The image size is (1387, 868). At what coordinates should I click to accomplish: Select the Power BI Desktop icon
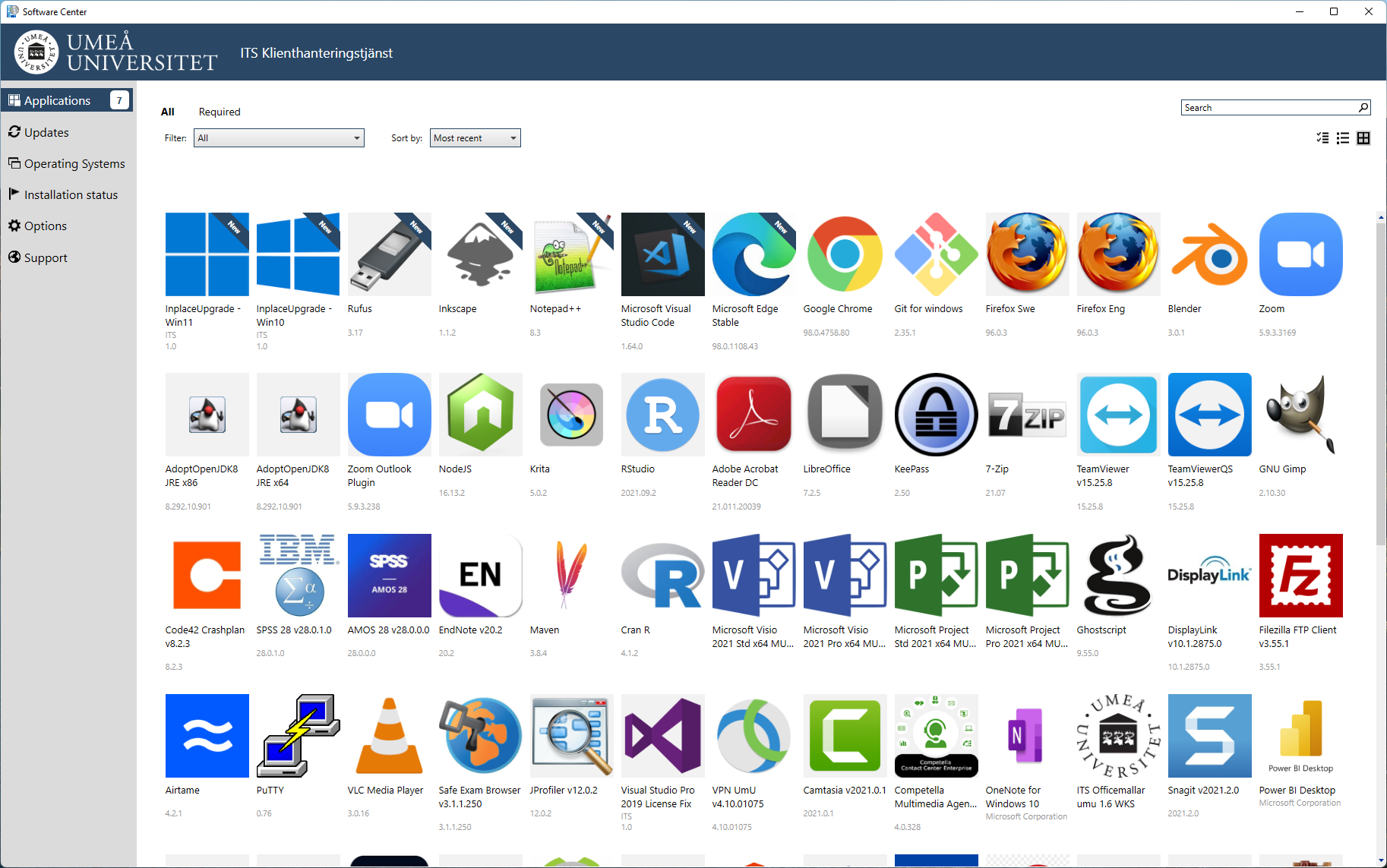point(1300,736)
